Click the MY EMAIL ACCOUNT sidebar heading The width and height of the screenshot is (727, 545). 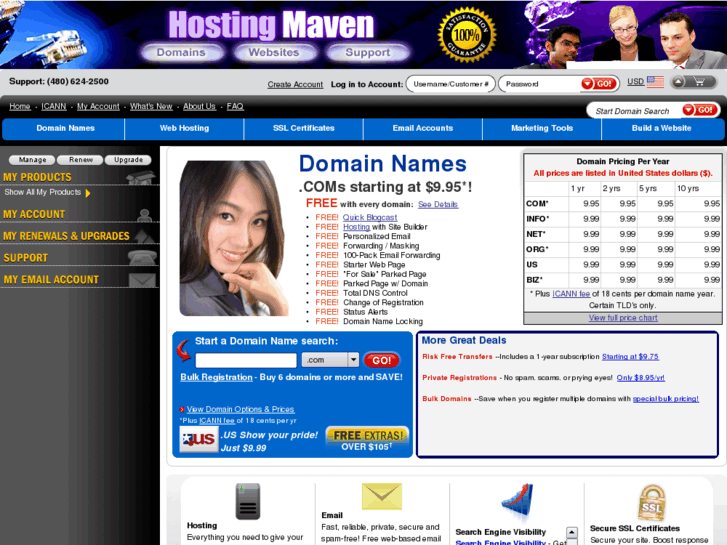click(x=51, y=280)
